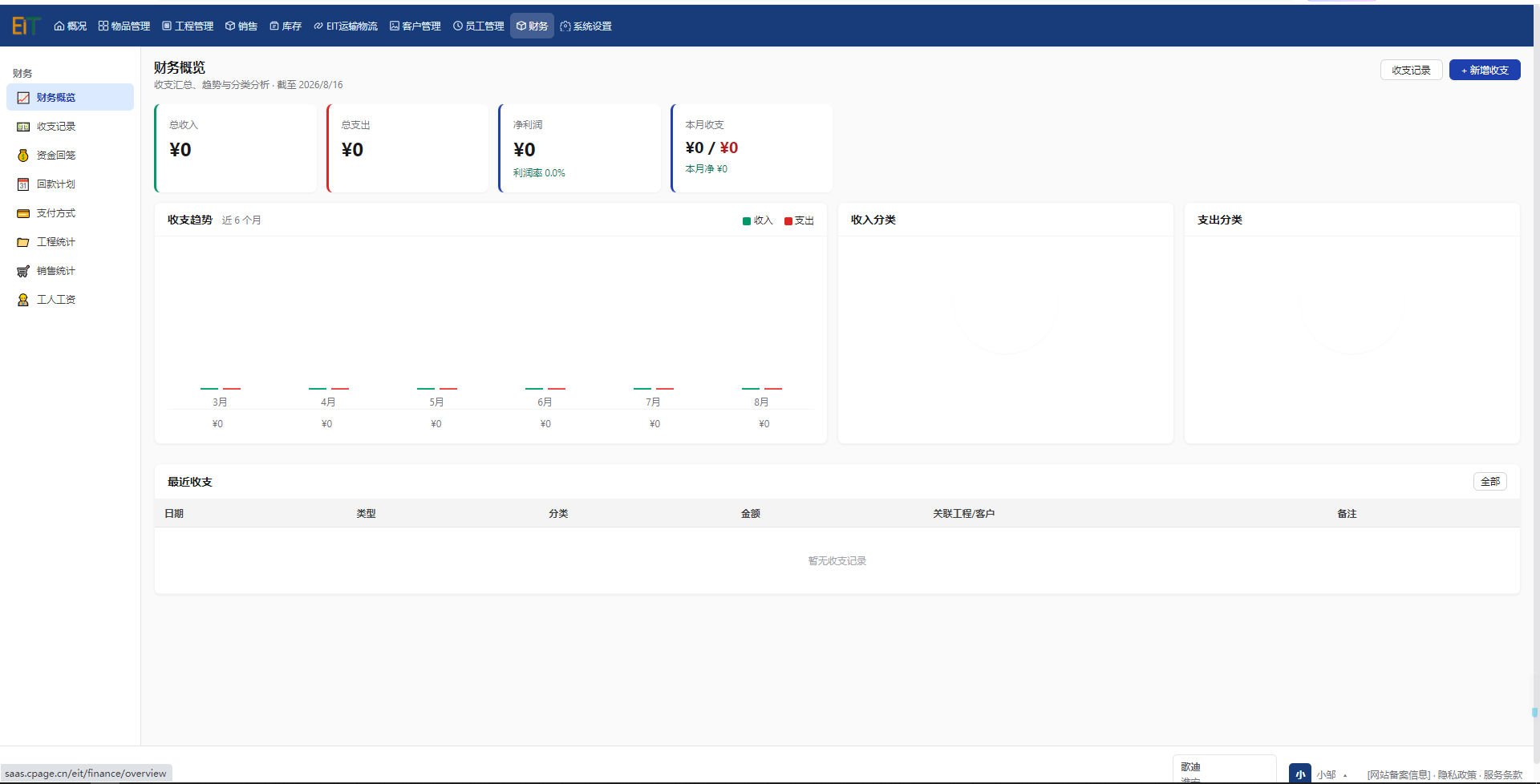Image resolution: width=1540 pixels, height=784 pixels.
Task: Click the 暂无收支记录 empty message
Action: click(x=837, y=560)
